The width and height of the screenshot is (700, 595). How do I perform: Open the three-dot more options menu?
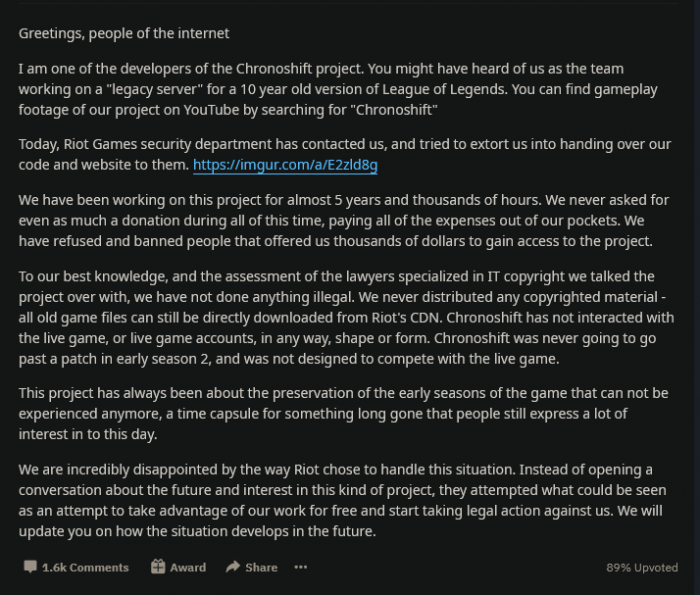point(301,567)
